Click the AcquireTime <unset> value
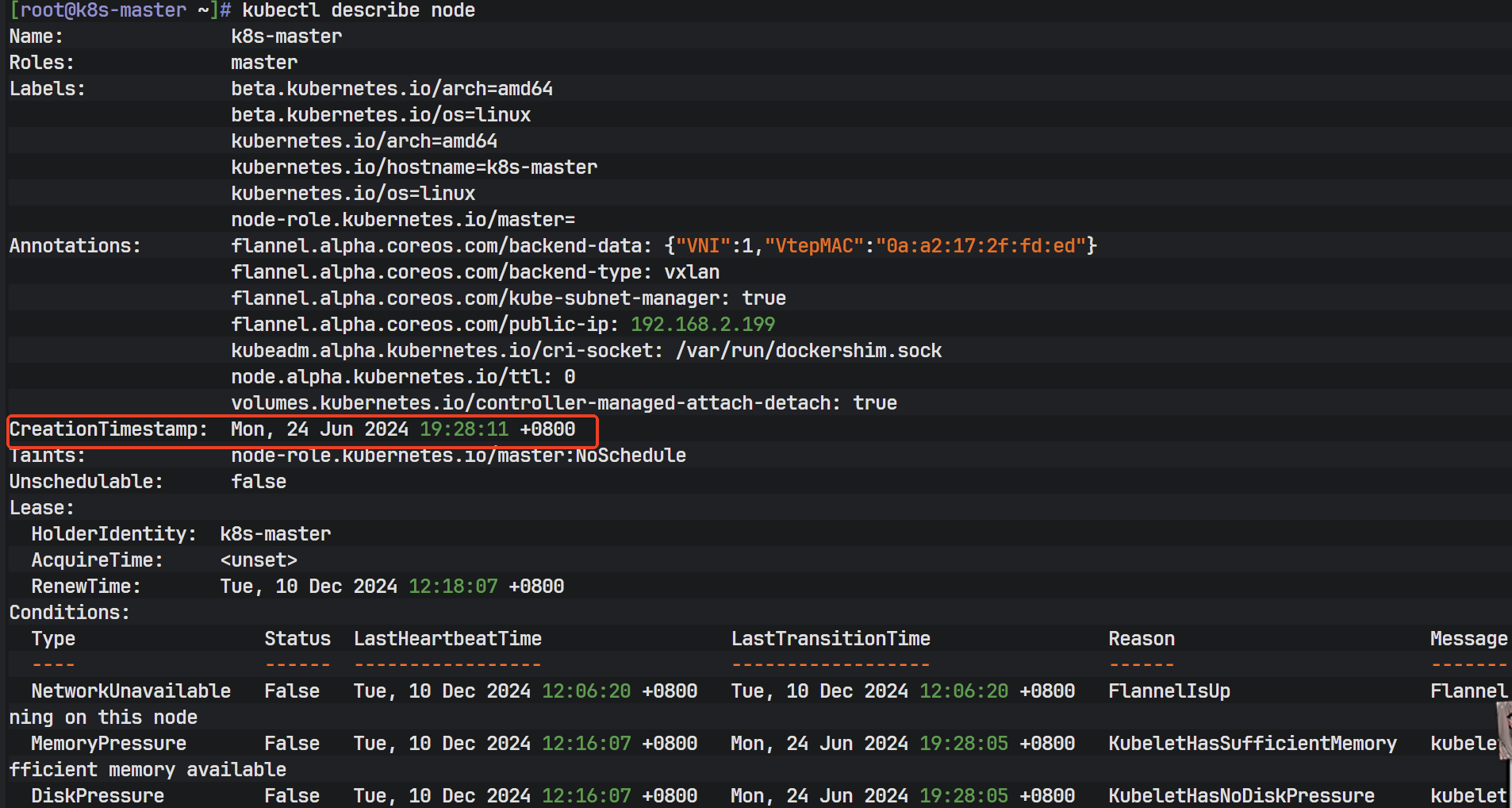 coord(259,560)
